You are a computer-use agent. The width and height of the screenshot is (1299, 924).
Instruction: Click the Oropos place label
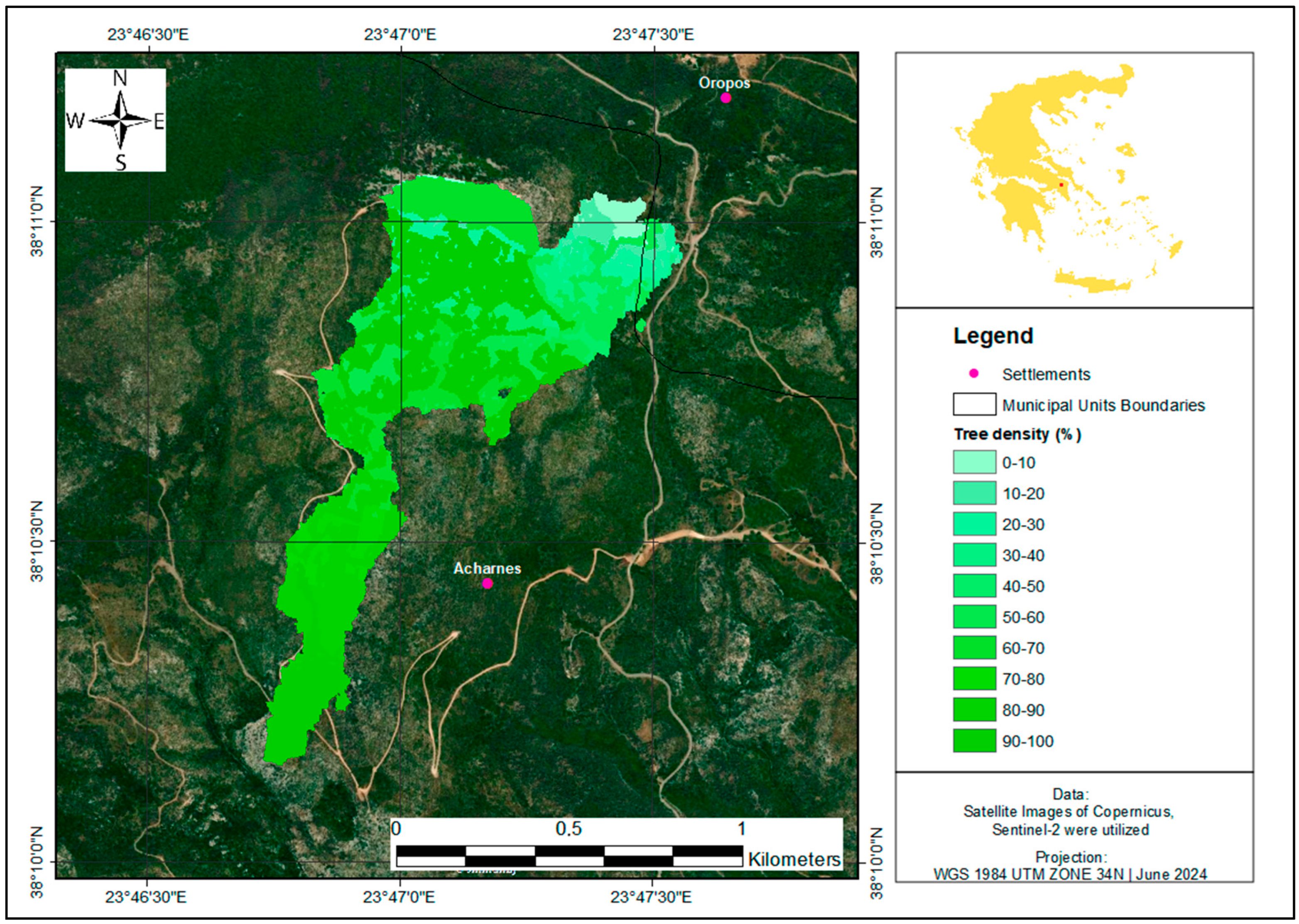click(724, 83)
